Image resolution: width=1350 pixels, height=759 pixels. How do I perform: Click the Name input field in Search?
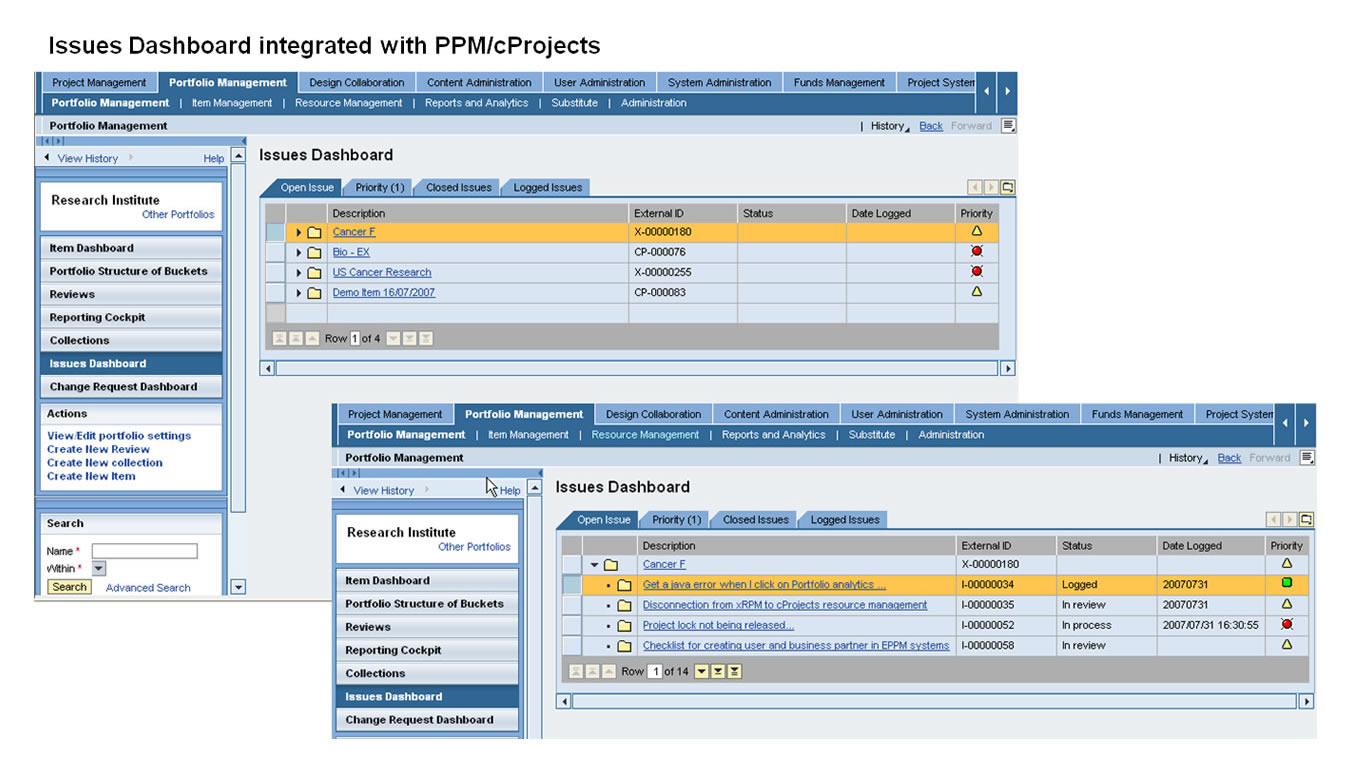(x=144, y=551)
